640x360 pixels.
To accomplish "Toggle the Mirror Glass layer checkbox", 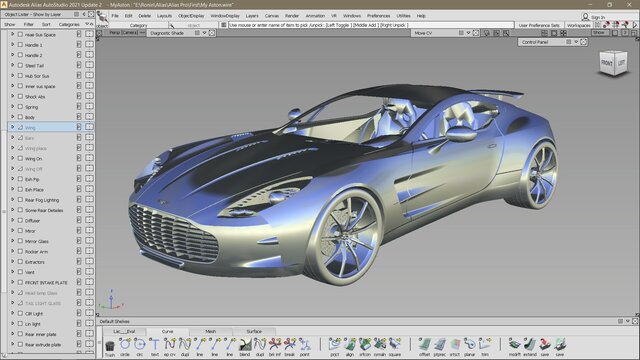I will coord(20,241).
